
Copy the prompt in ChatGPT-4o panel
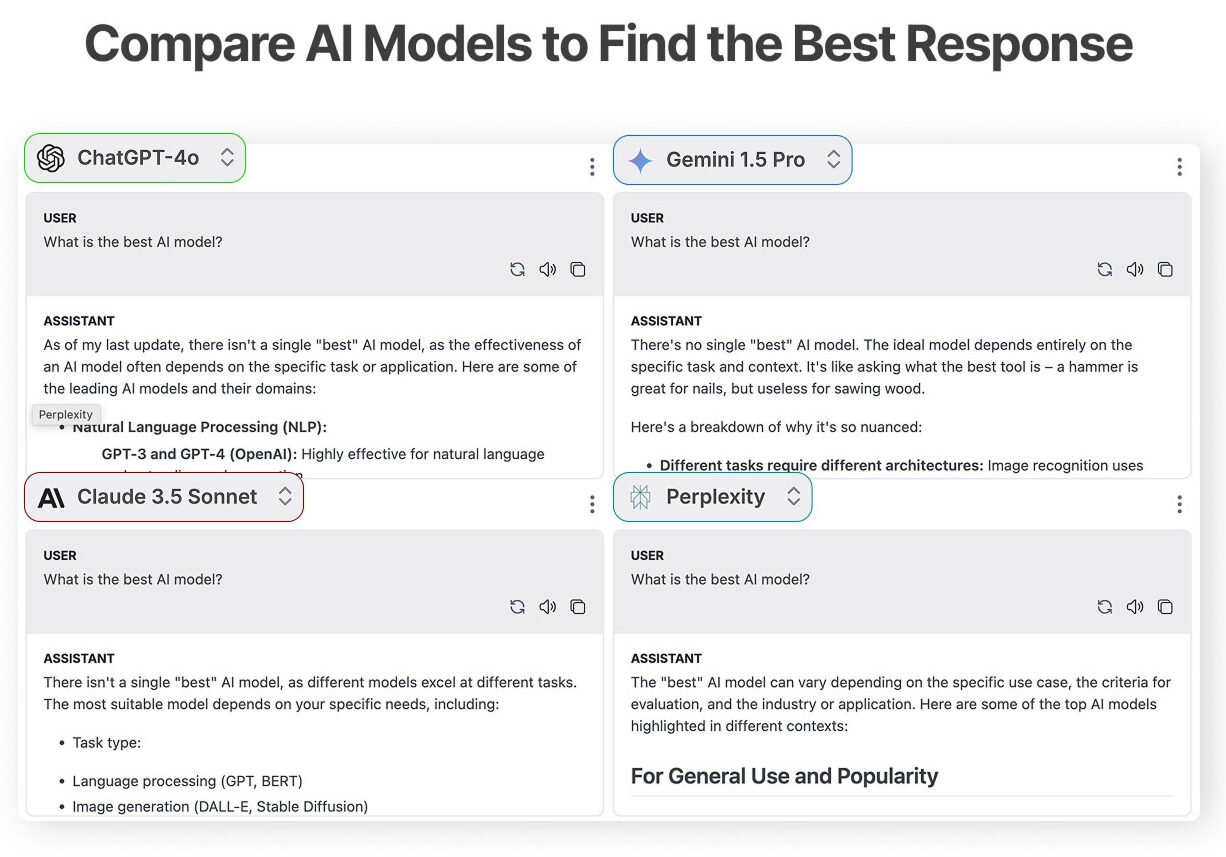(x=578, y=269)
